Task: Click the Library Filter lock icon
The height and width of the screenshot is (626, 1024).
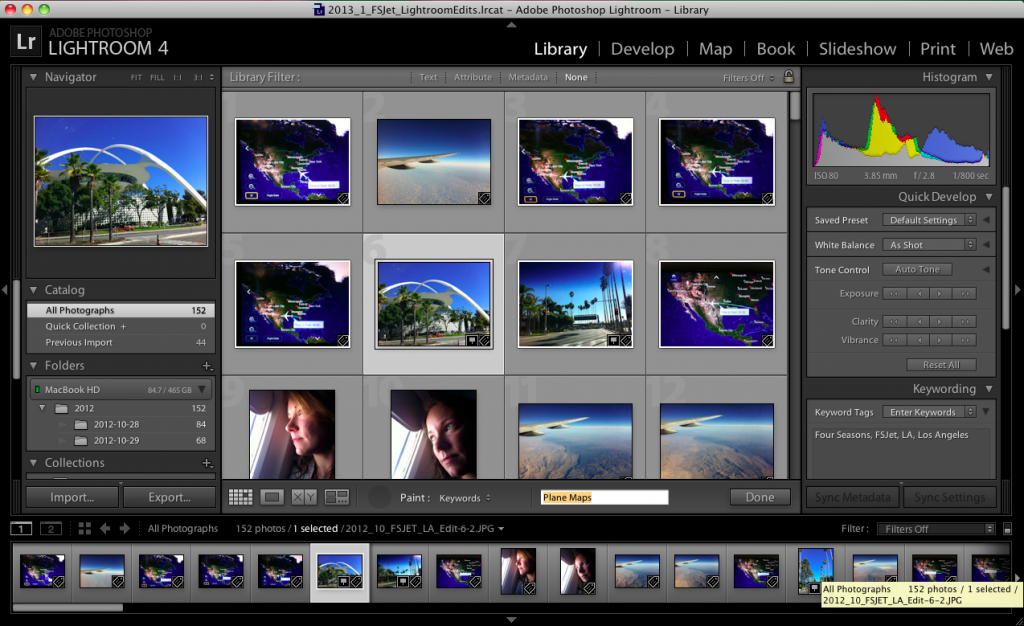Action: click(788, 76)
